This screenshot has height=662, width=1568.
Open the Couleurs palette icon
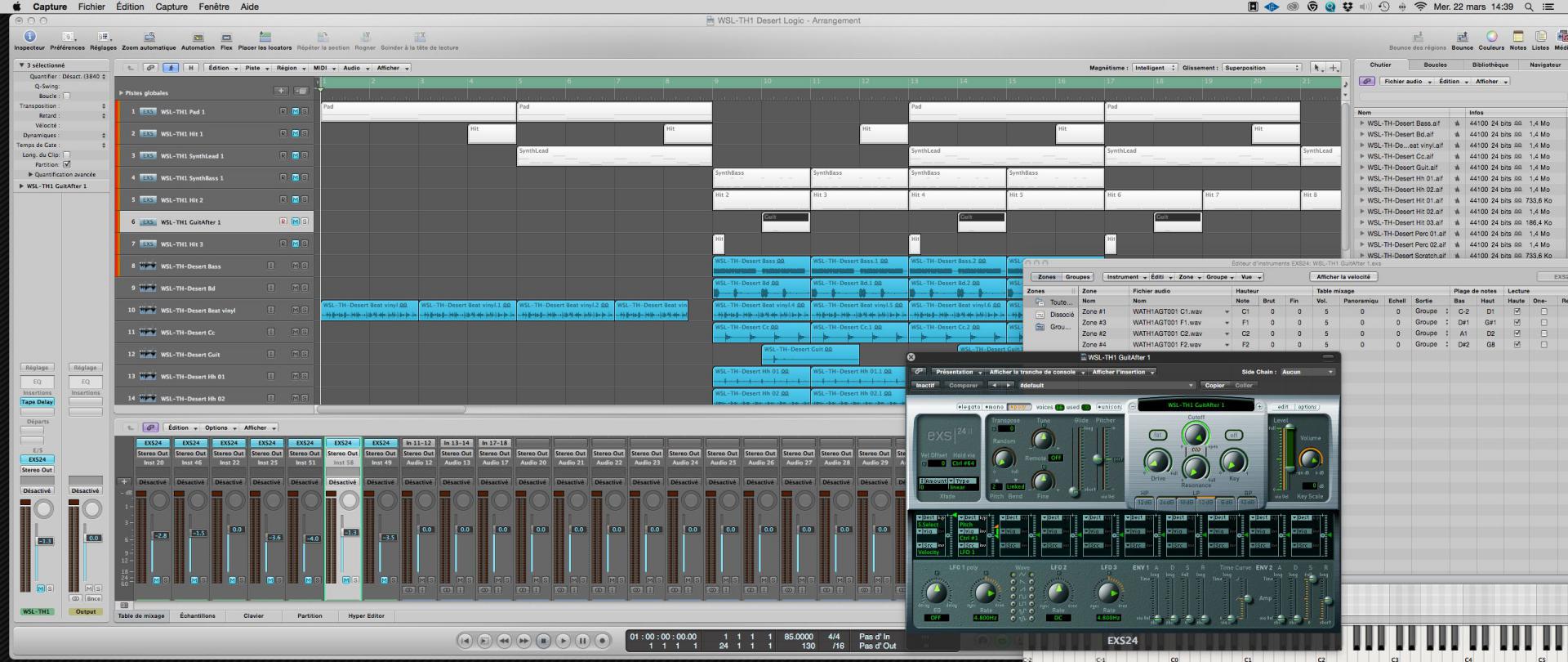click(1491, 37)
